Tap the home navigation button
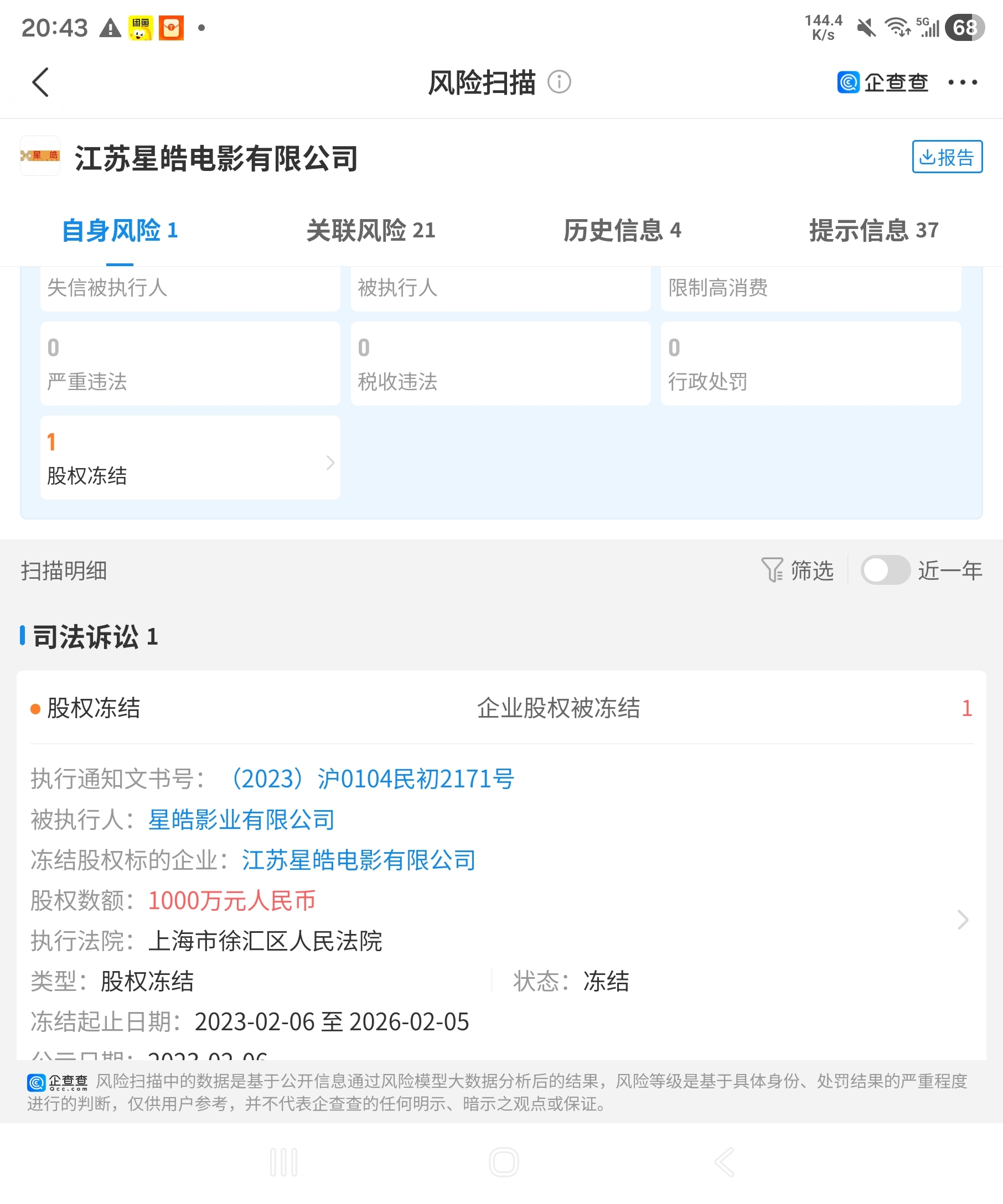This screenshot has width=1003, height=1204. coord(504,1161)
